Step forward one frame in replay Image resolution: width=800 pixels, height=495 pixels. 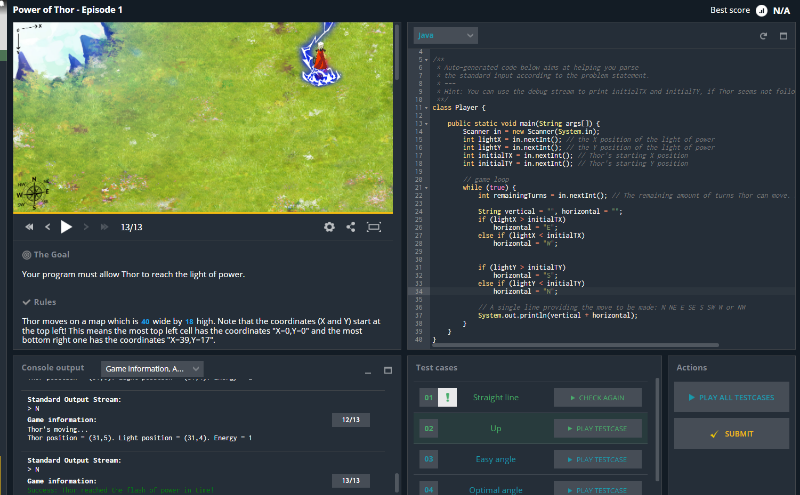tap(86, 227)
